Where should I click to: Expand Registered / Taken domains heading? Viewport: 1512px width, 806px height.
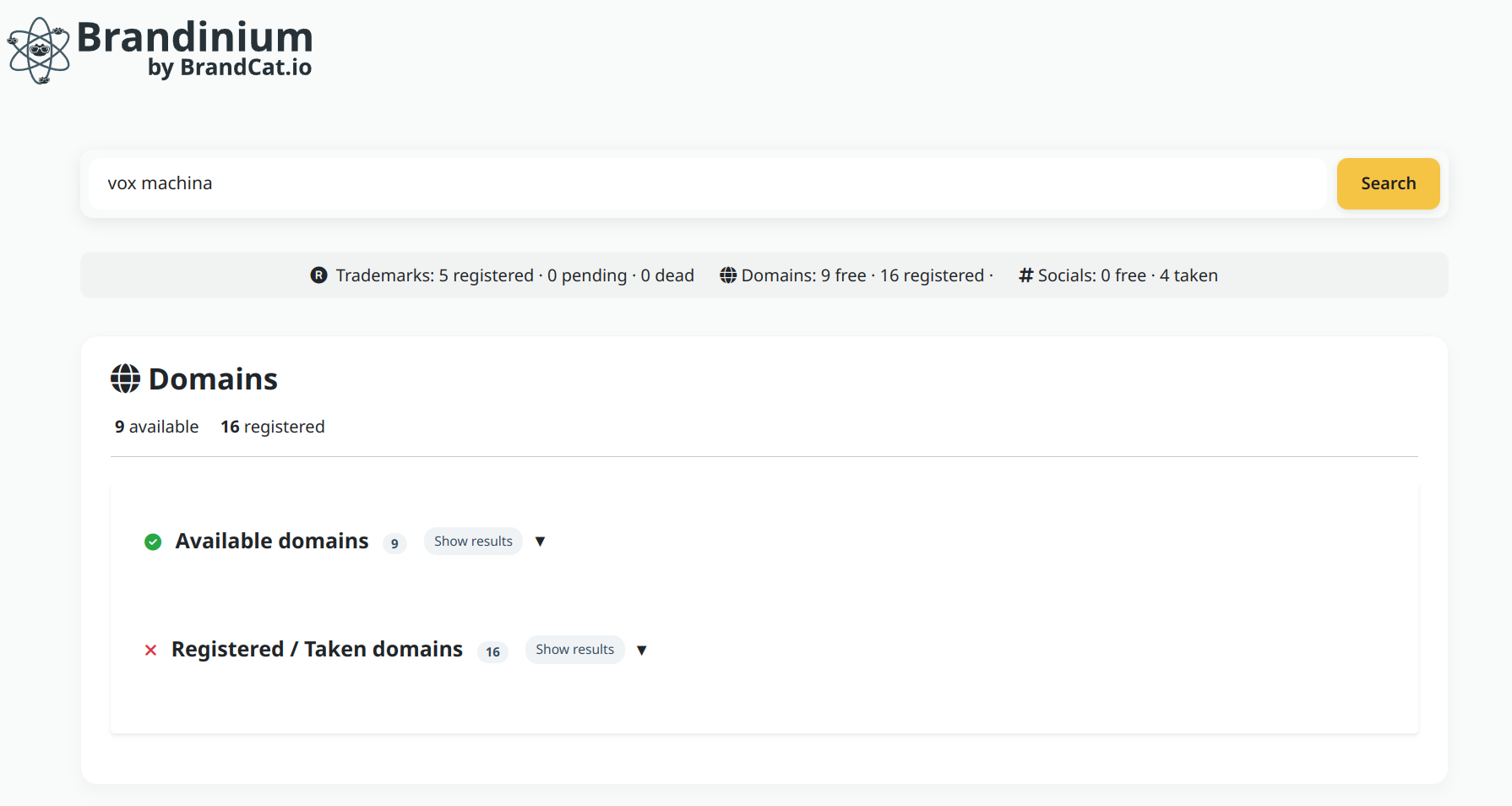[317, 649]
